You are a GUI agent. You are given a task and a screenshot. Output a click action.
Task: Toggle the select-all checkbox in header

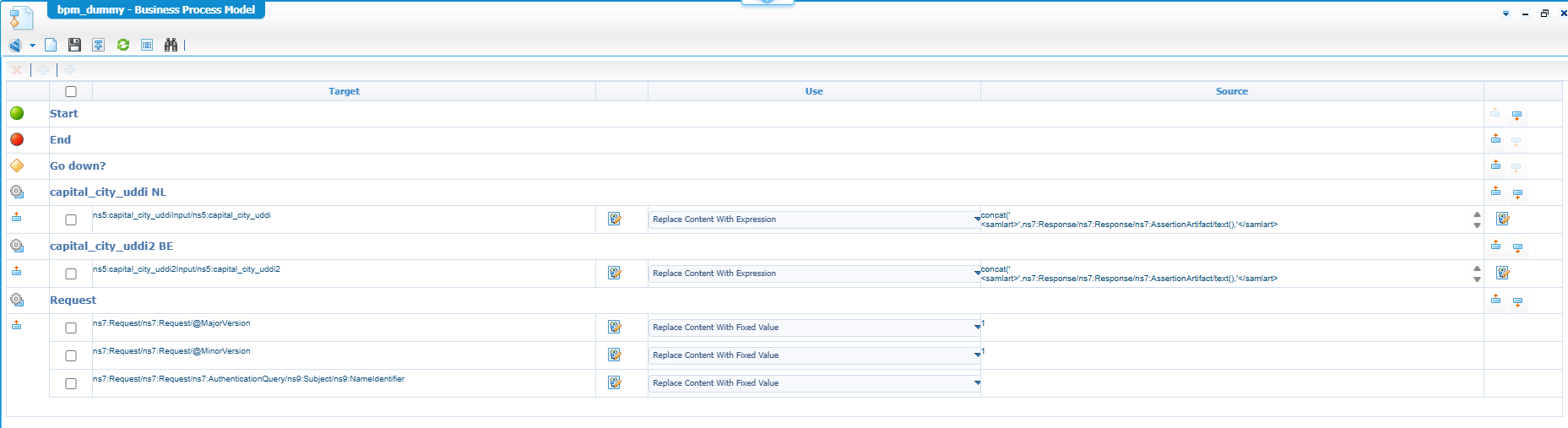pos(71,91)
